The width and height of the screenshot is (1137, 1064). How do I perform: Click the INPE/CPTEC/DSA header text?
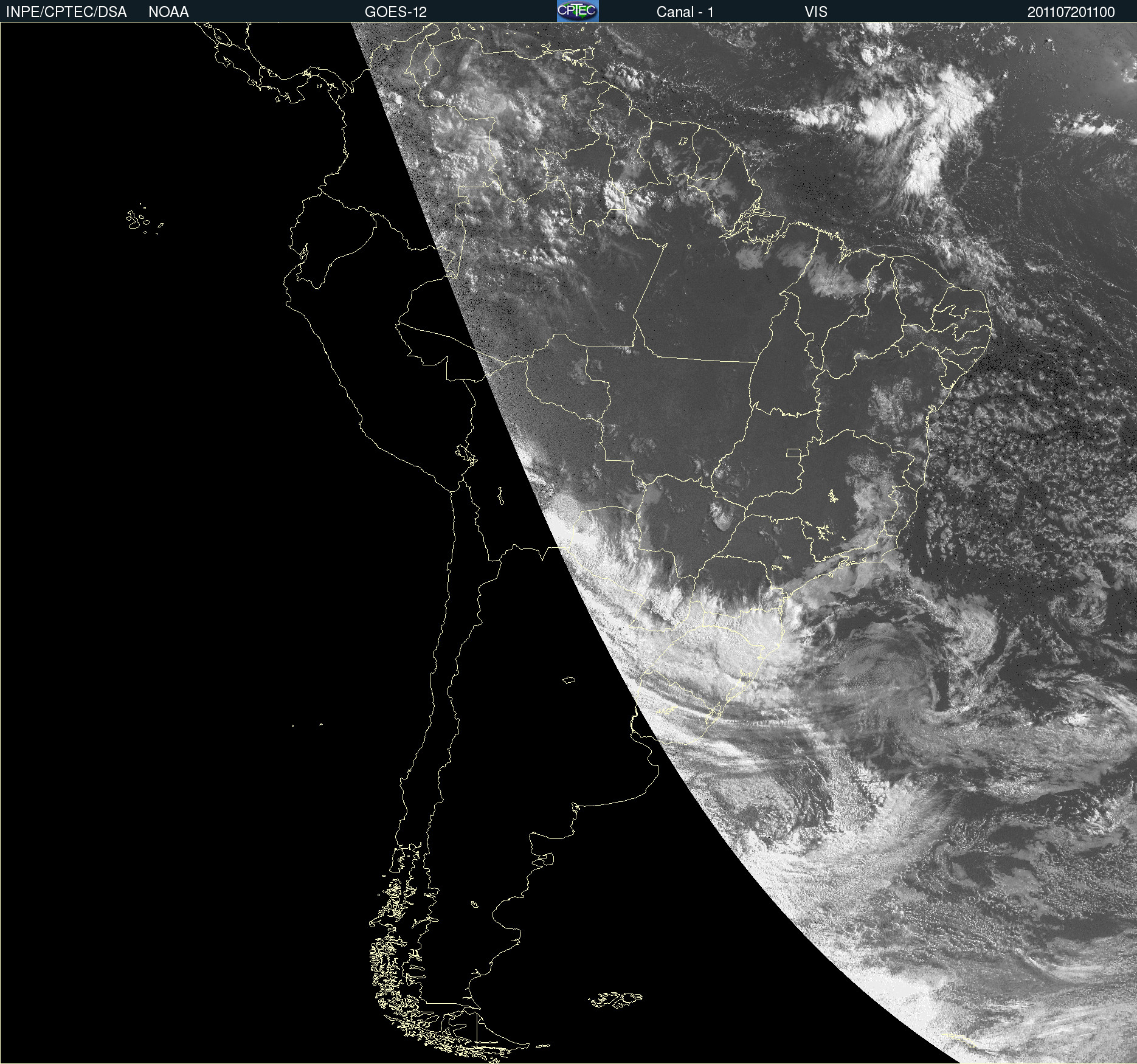66,12
